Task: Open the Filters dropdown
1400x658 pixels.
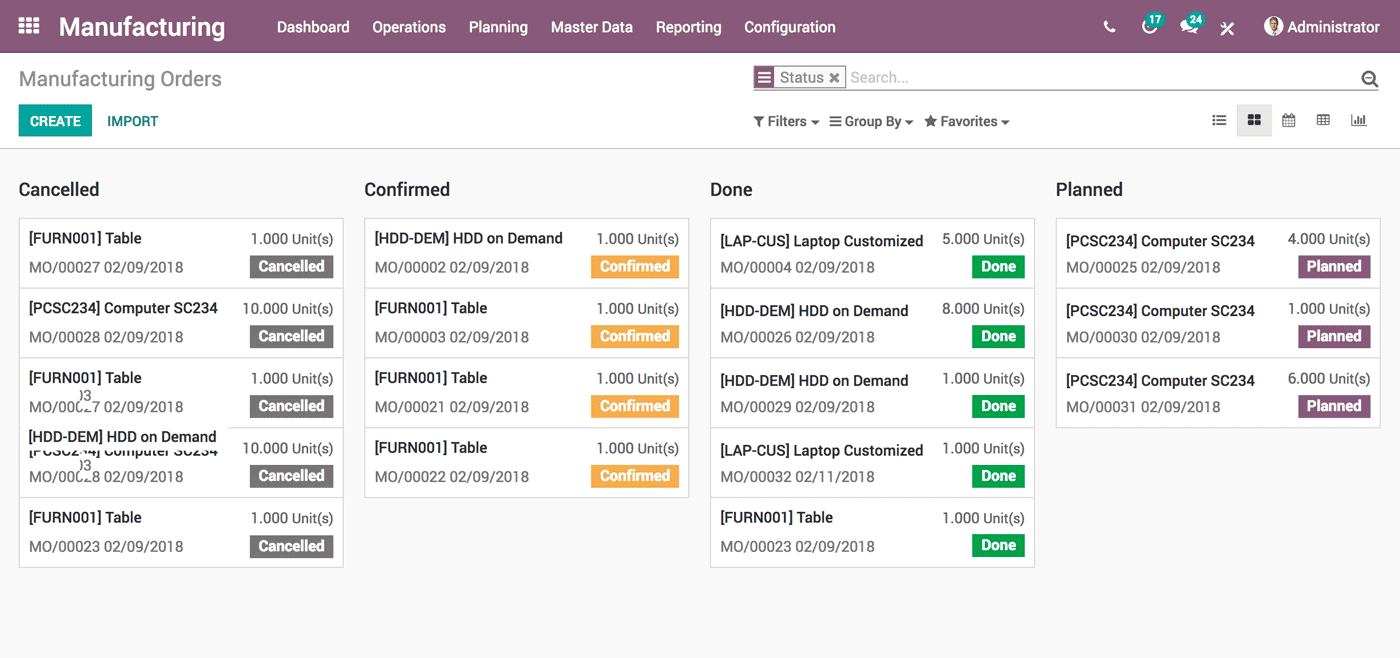Action: [x=785, y=121]
